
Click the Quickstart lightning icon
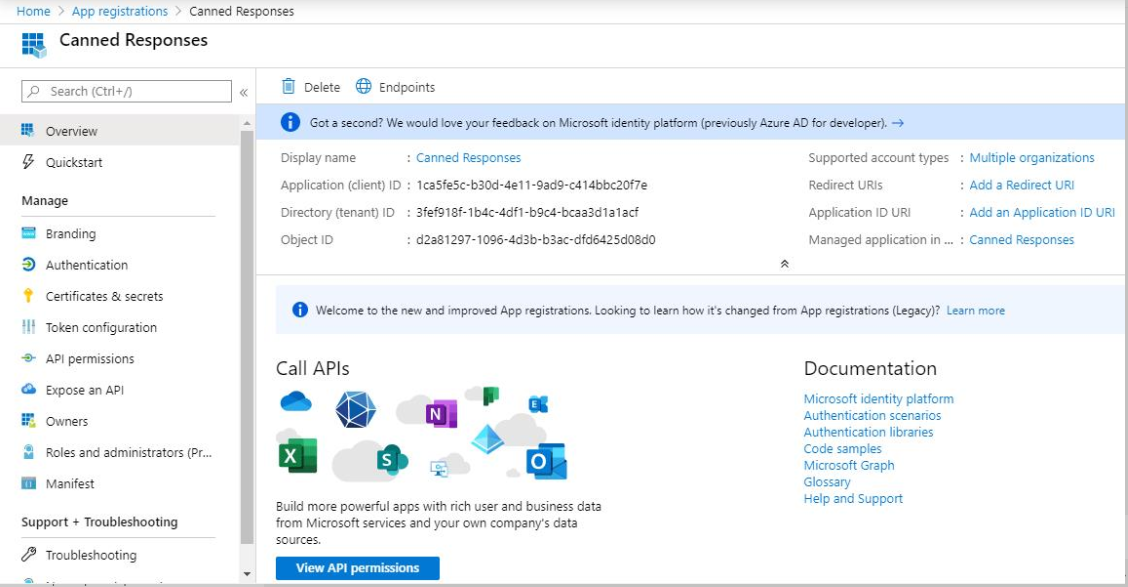click(x=28, y=162)
